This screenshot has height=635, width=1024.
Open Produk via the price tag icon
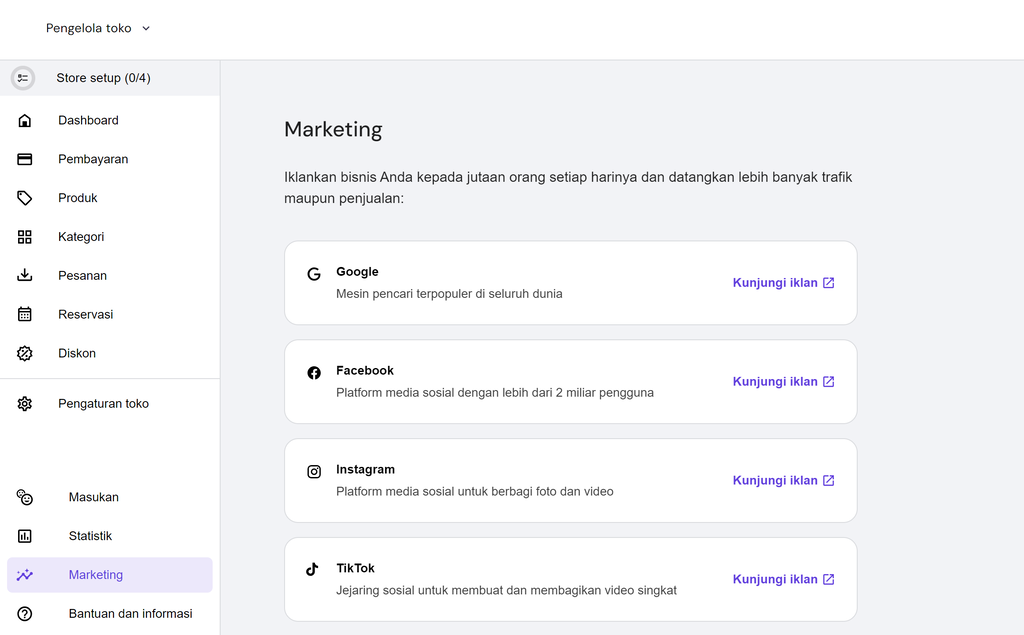[x=24, y=198]
